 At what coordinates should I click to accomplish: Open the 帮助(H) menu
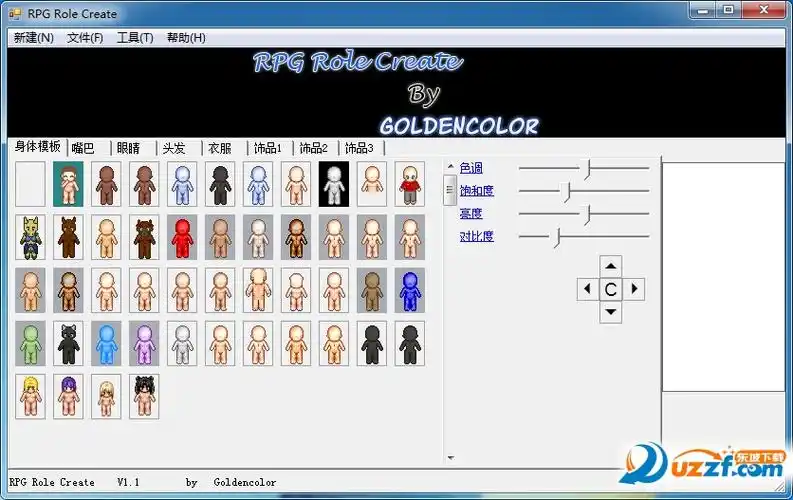(186, 38)
